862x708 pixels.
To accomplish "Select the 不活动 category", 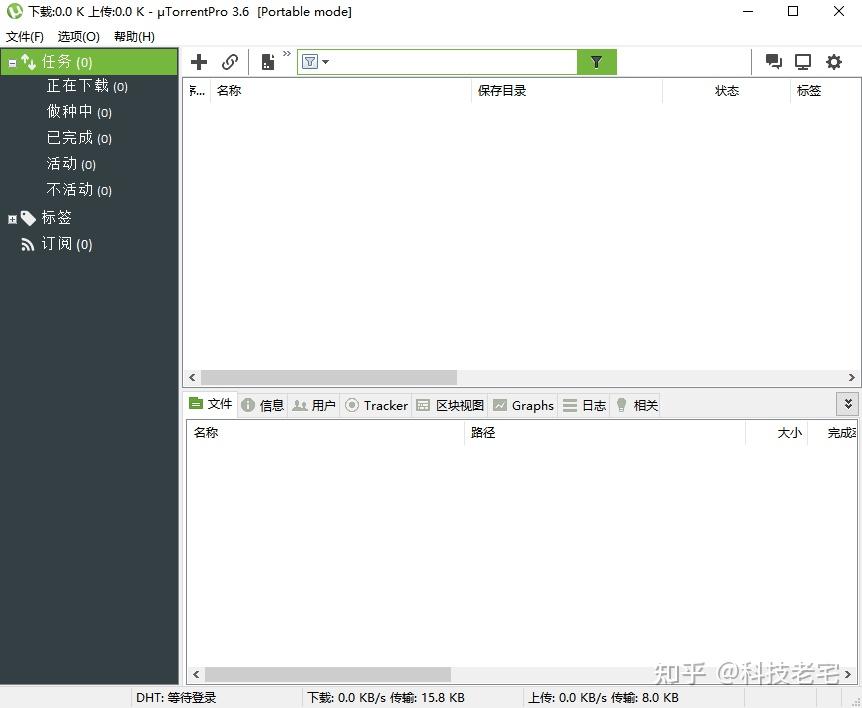I will tap(79, 189).
